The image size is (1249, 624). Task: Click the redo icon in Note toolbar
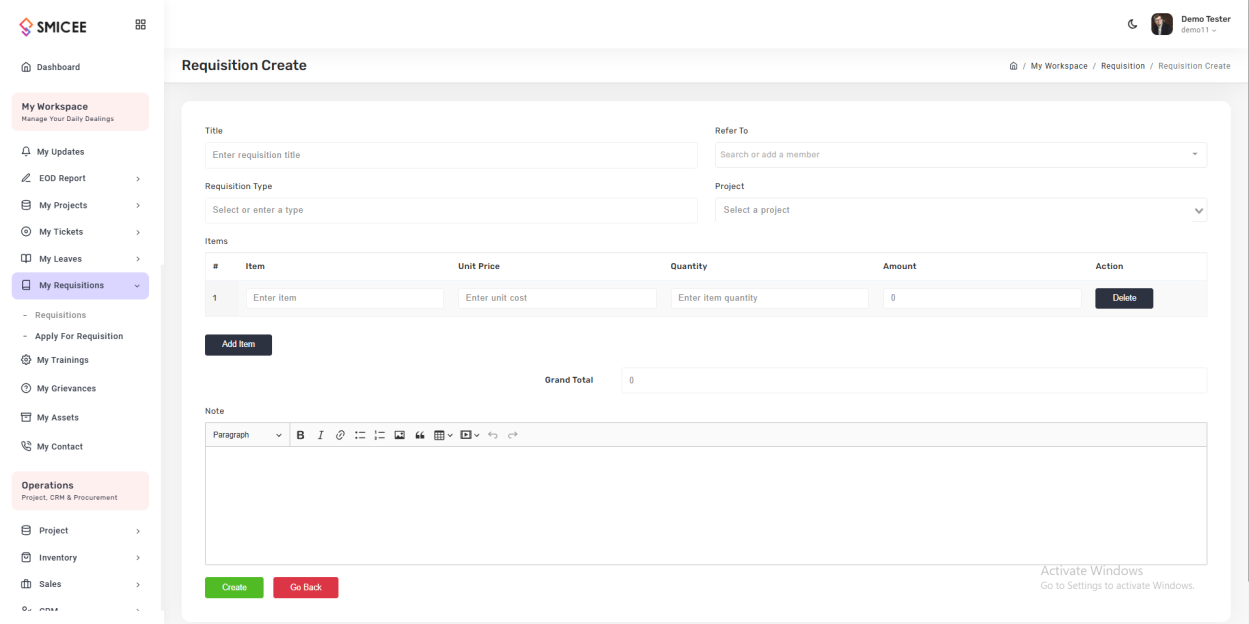513,435
